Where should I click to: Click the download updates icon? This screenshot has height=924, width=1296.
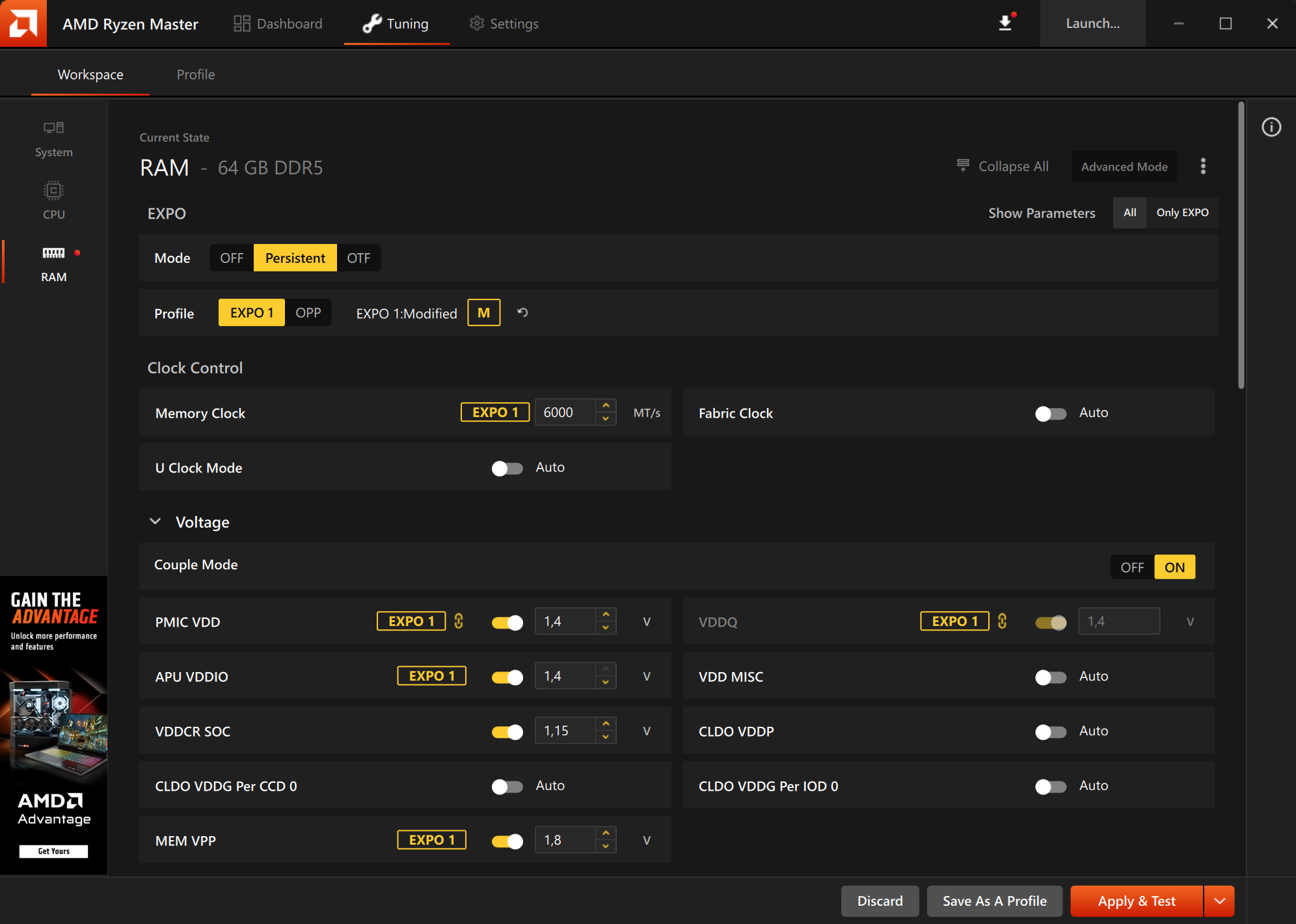(x=1005, y=23)
